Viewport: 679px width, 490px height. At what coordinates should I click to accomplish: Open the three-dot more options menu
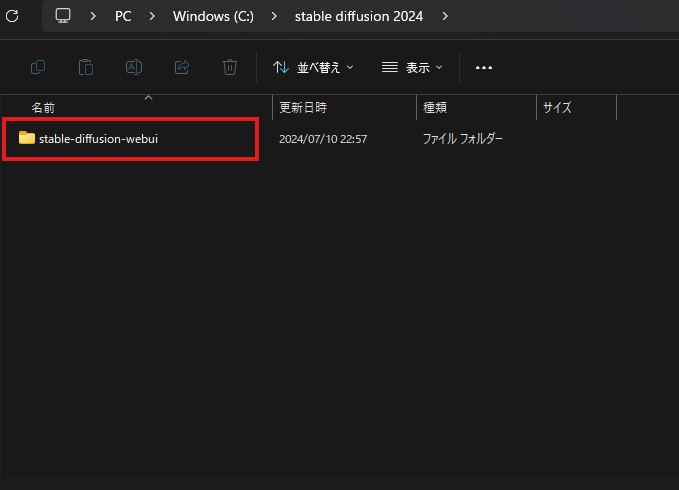point(484,67)
